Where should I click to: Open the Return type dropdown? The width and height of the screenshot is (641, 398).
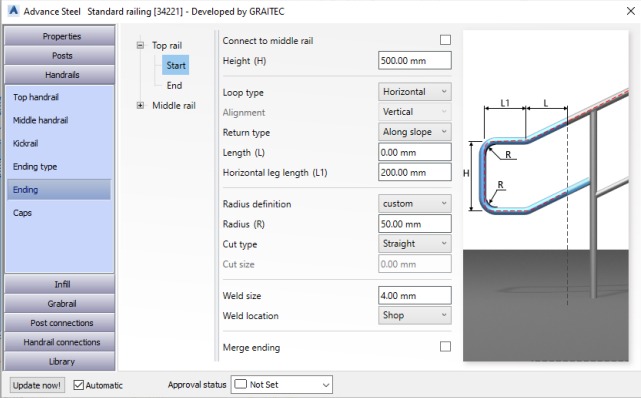pyautogui.click(x=415, y=132)
